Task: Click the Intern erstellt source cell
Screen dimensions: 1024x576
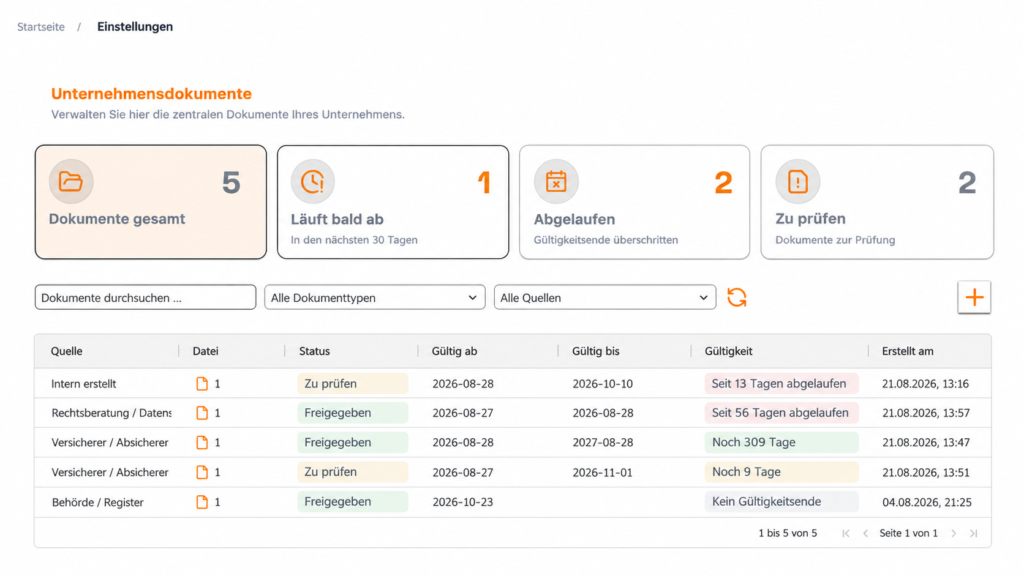Action: click(x=84, y=384)
